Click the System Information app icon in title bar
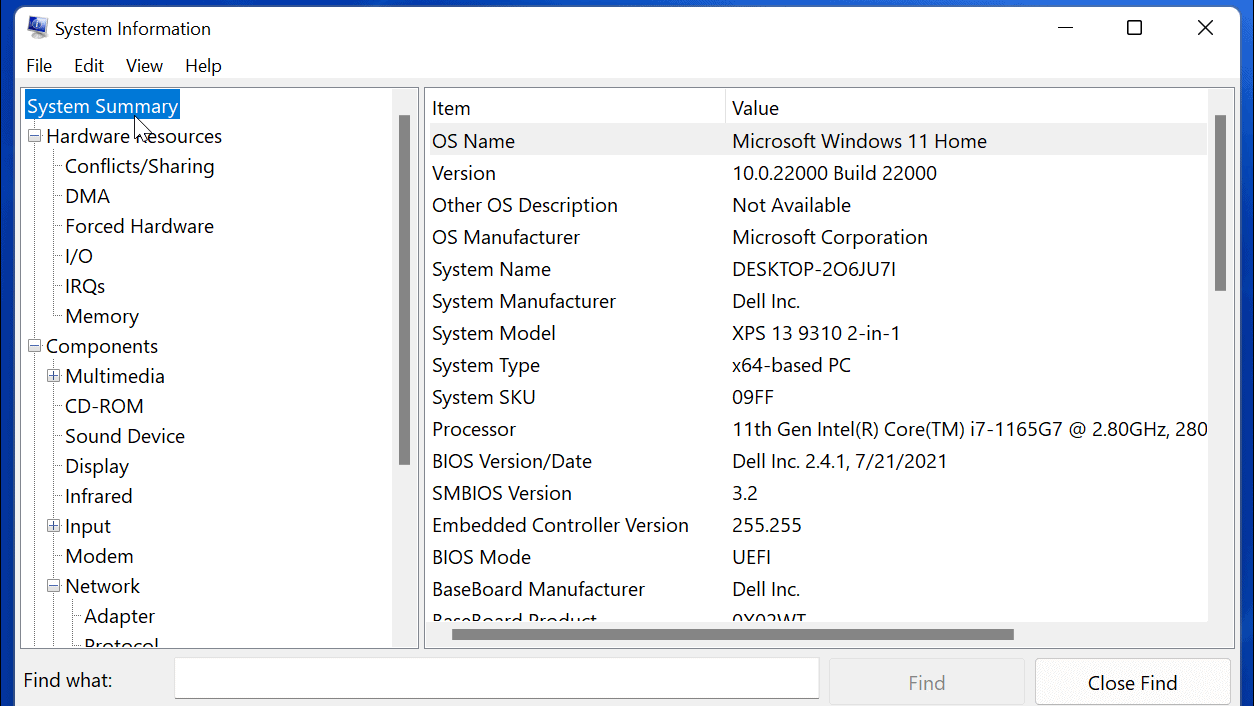This screenshot has height=706, width=1254. click(x=38, y=28)
